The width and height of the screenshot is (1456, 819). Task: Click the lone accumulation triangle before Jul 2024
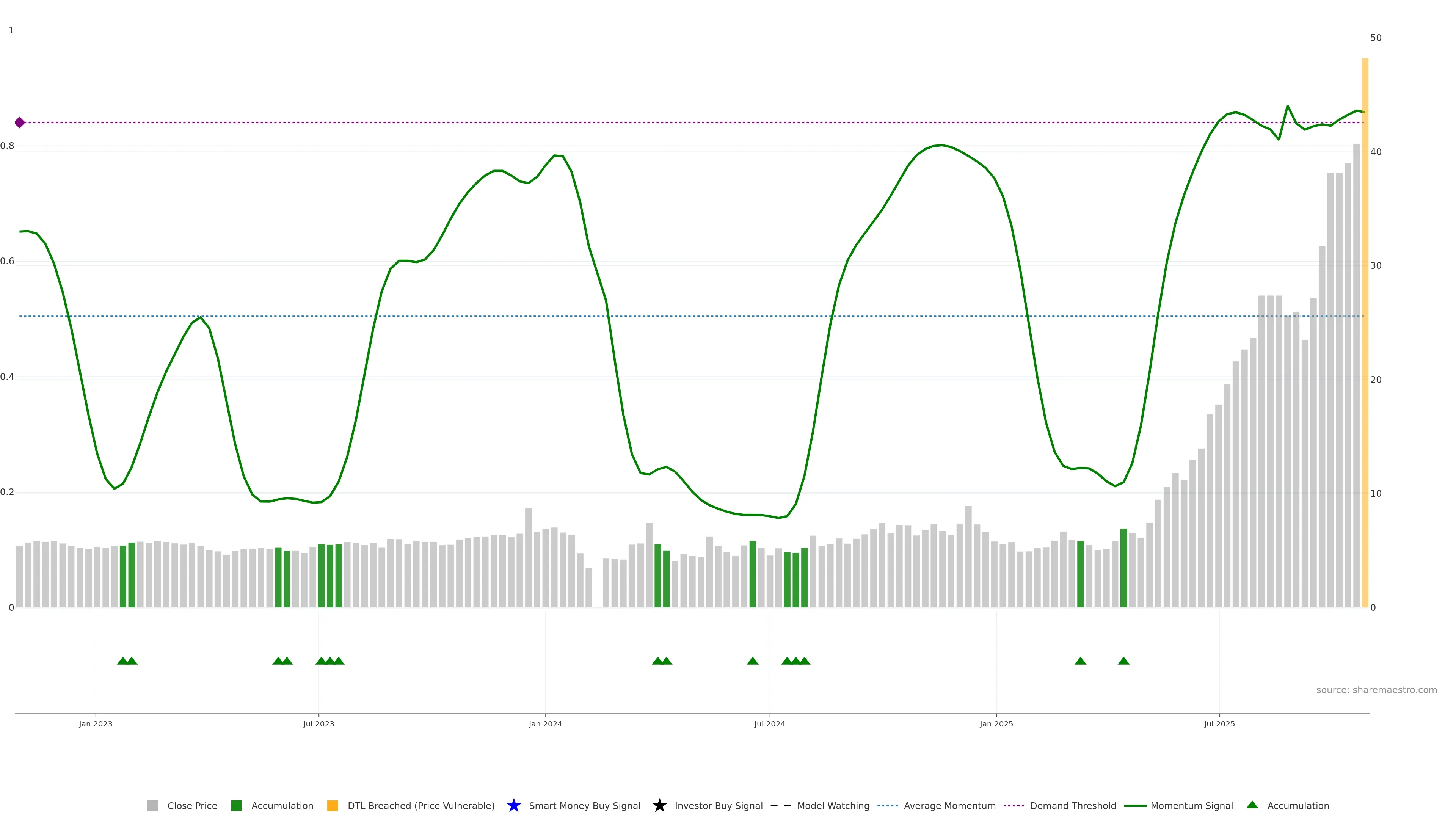pos(752,661)
